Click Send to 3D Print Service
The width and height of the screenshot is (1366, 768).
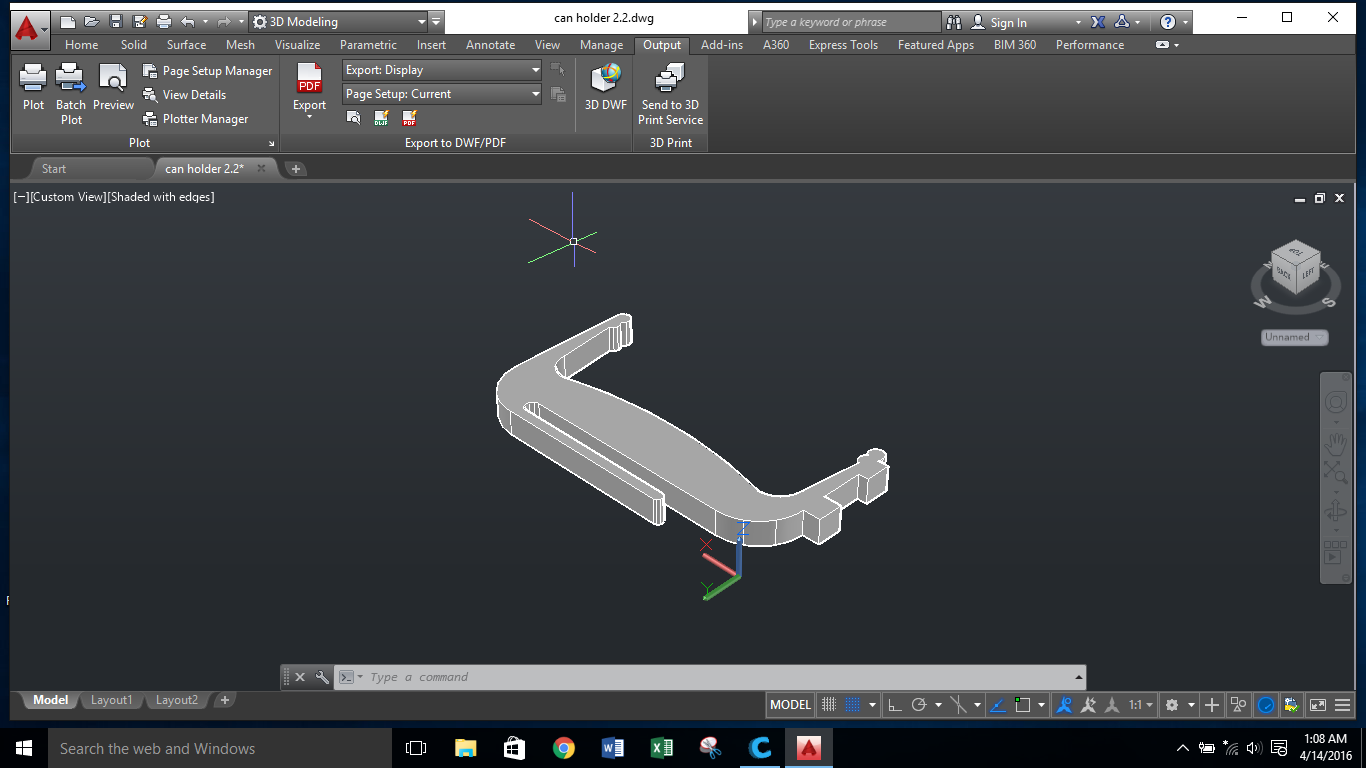point(670,94)
